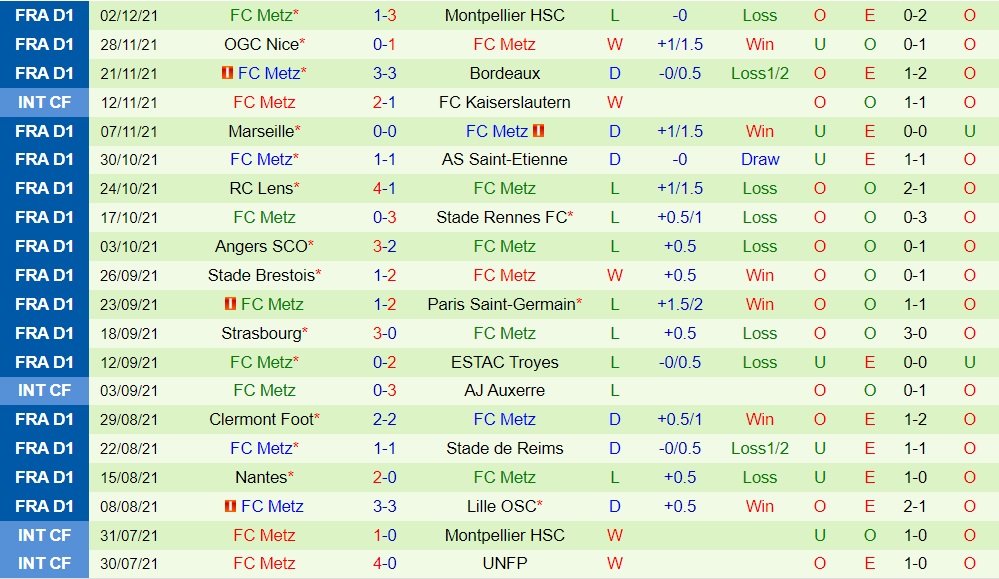This screenshot has width=999, height=579.
Task: Click the 3-2 score of the Angers SCO match
Action: [384, 246]
